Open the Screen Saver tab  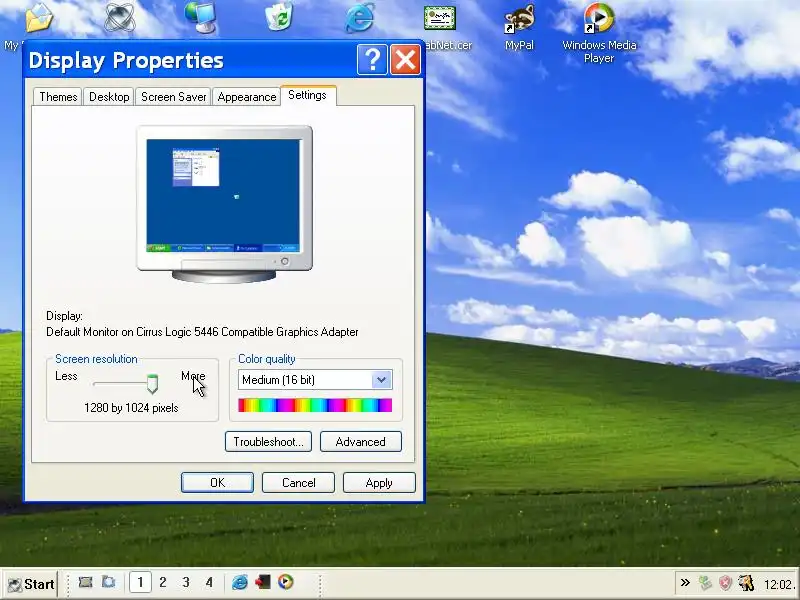point(173,97)
